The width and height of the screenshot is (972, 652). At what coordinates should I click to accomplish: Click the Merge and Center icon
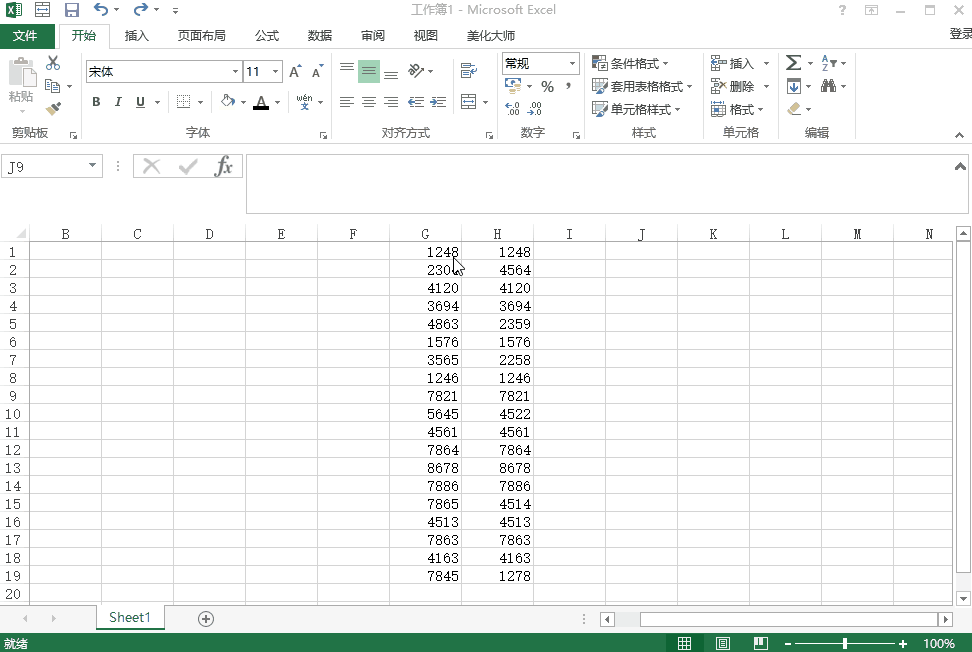469,102
